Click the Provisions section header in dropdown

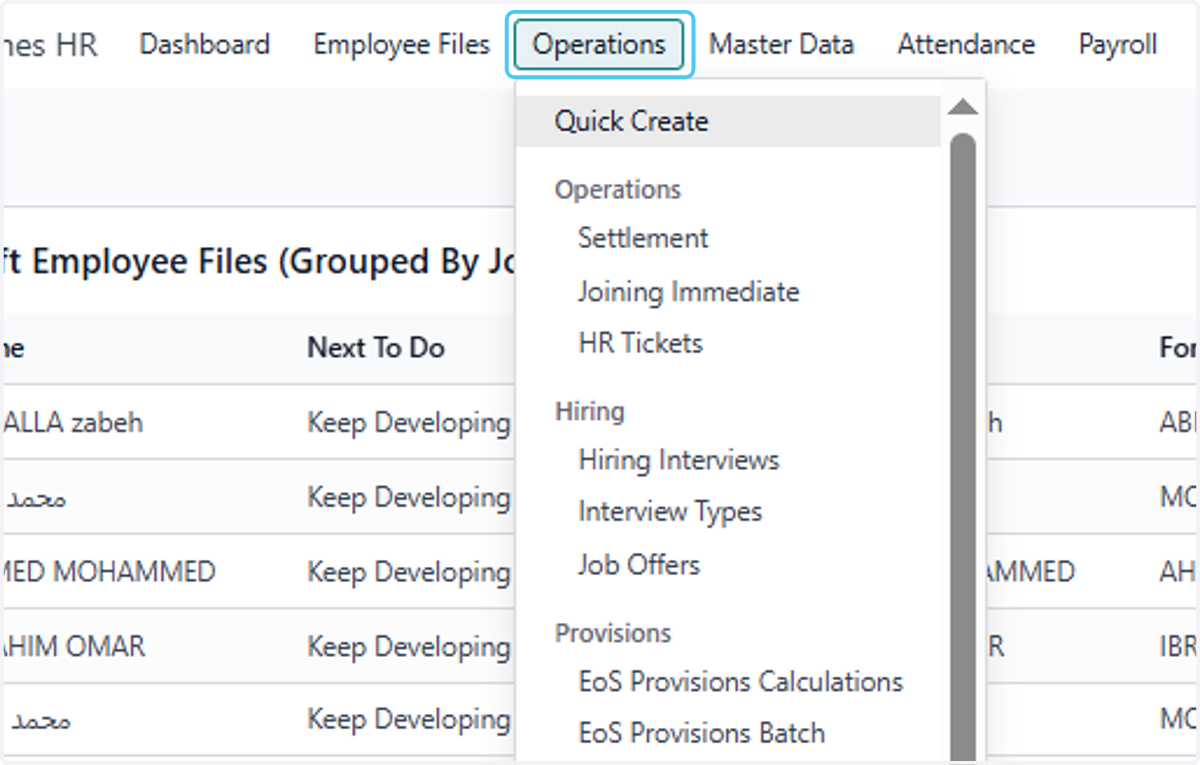pos(613,634)
